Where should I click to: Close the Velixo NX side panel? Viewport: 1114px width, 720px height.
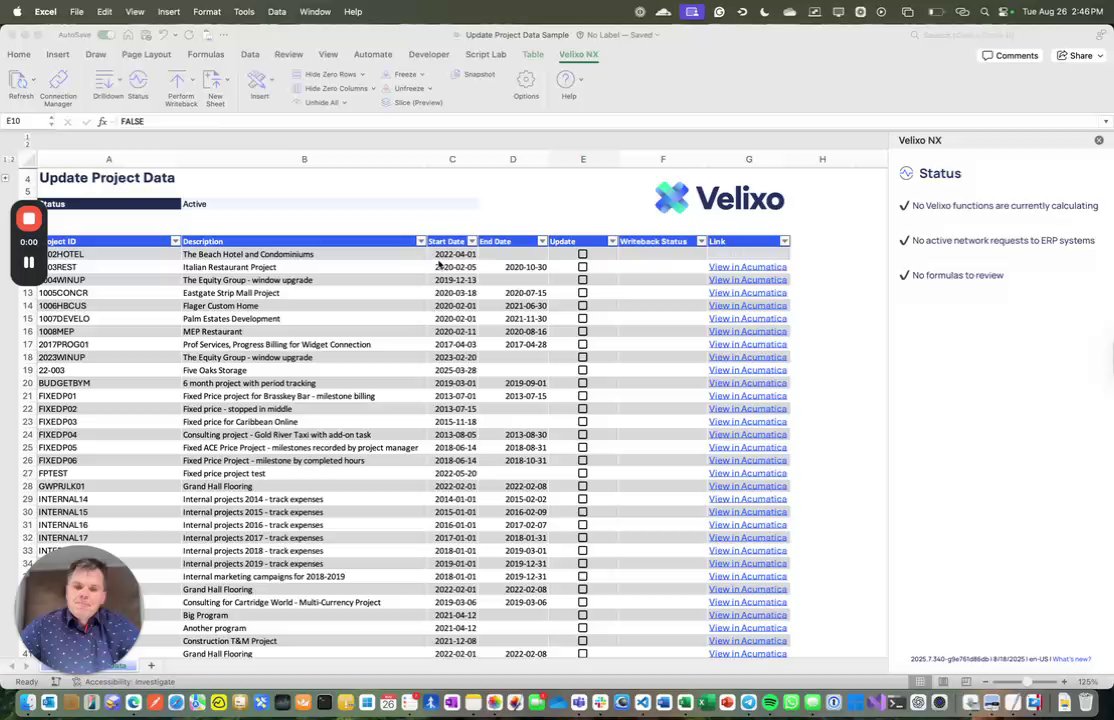[1099, 140]
